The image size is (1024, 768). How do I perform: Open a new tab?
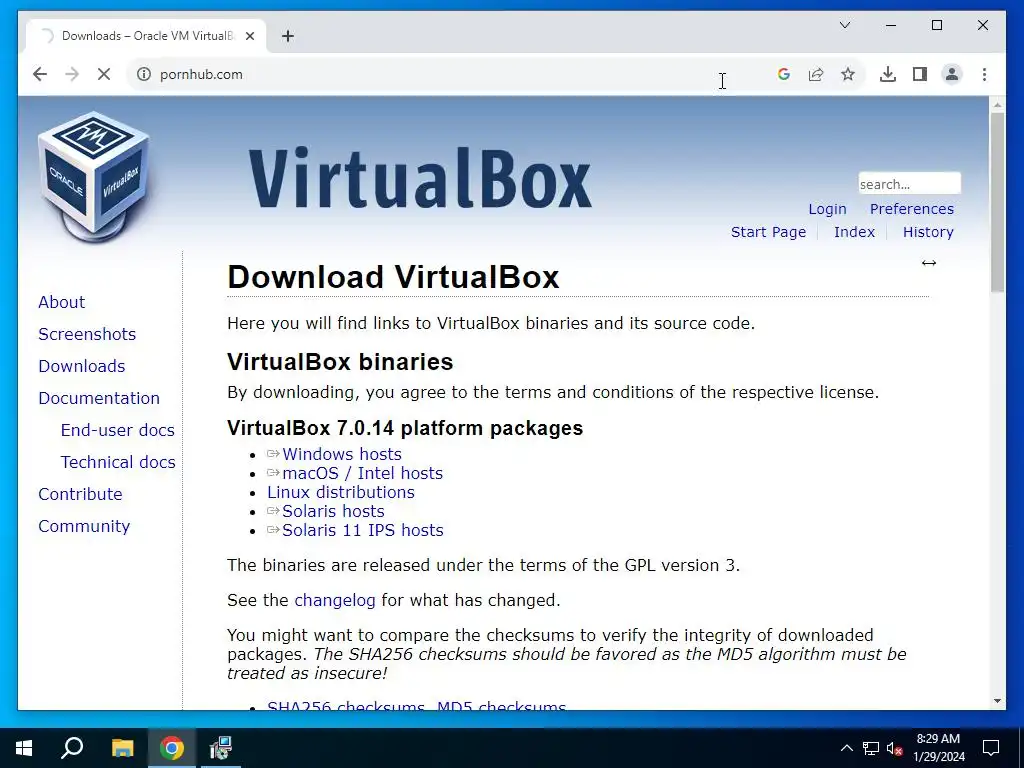288,36
